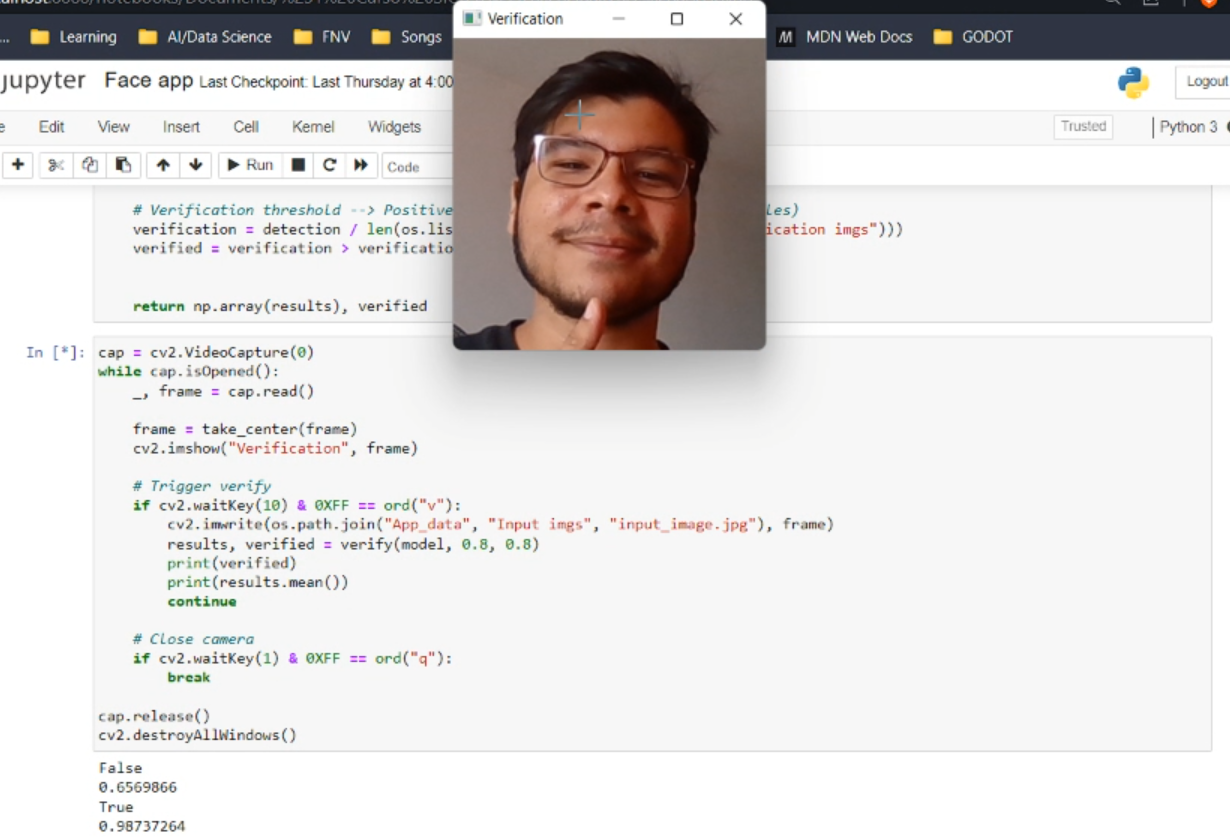Click the output value 0.6569866
This screenshot has height=837, width=1230.
point(138,788)
